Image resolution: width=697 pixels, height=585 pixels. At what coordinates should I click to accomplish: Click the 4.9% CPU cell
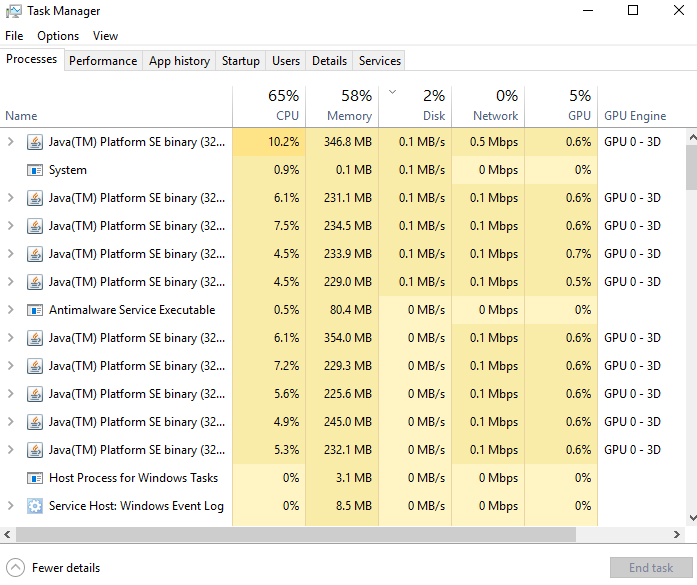point(269,422)
